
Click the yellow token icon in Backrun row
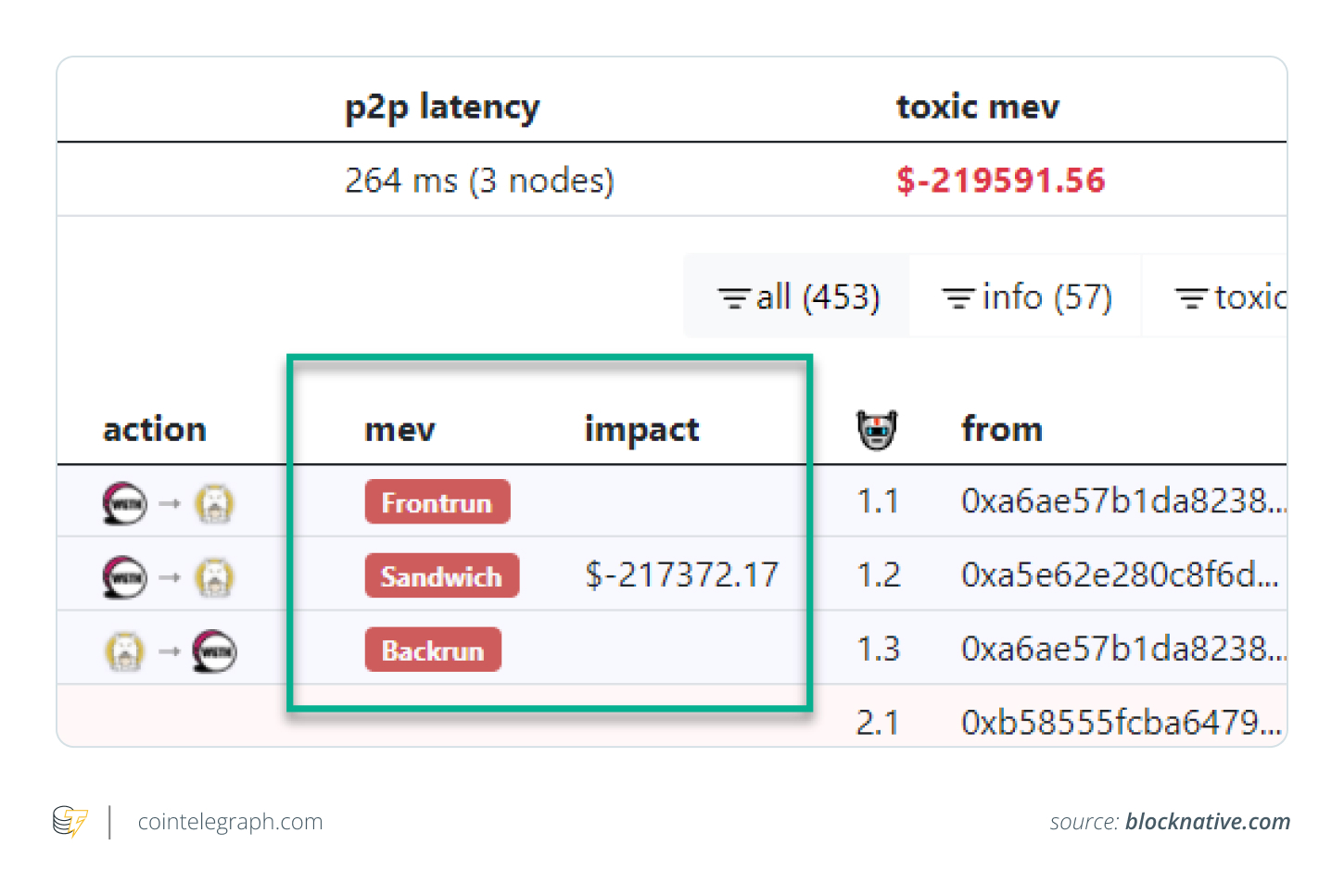pos(124,651)
